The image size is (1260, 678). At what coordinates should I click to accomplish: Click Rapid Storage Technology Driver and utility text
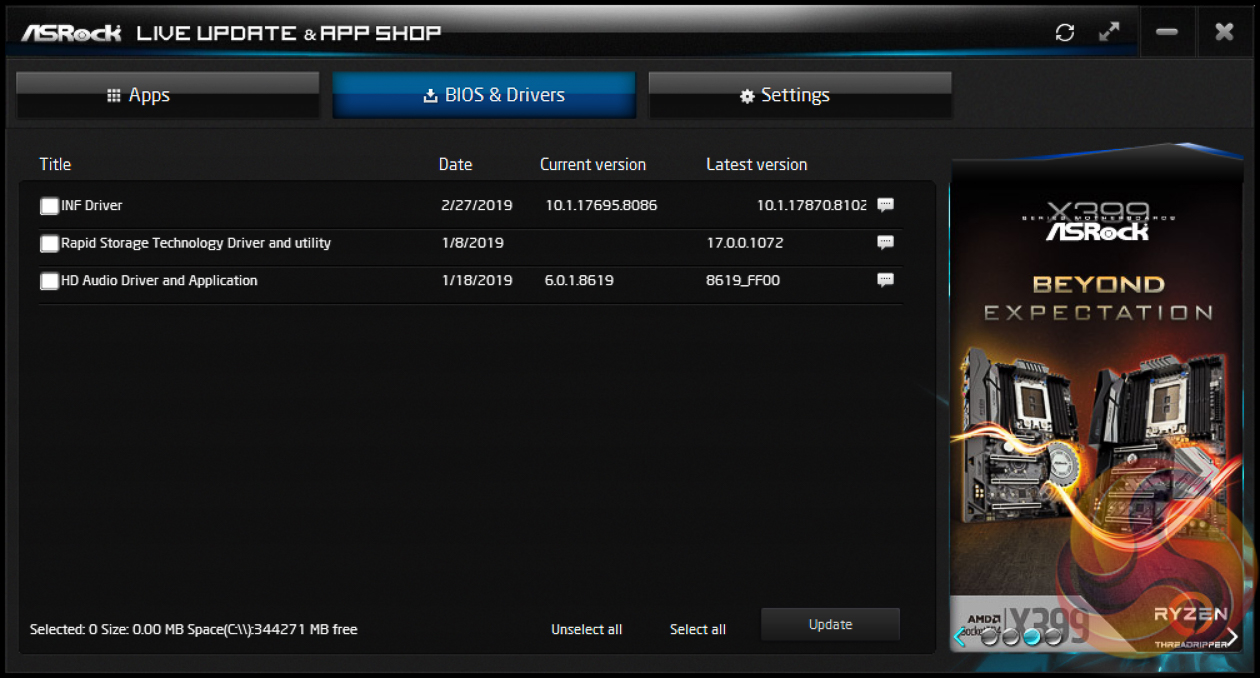[196, 243]
